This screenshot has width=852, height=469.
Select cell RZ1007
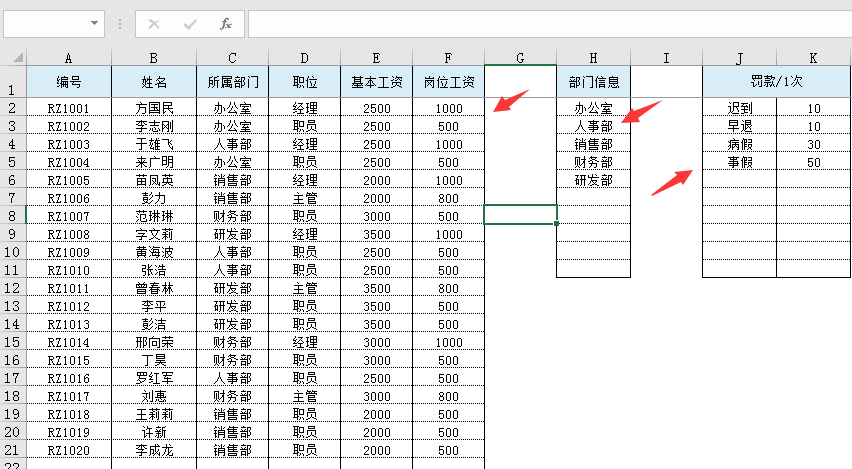[x=68, y=216]
